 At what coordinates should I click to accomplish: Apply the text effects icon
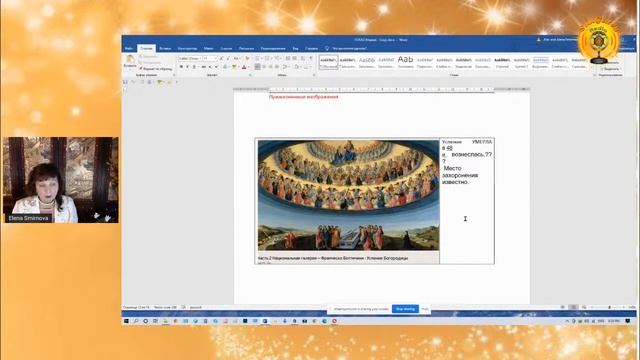pyautogui.click(x=225, y=67)
